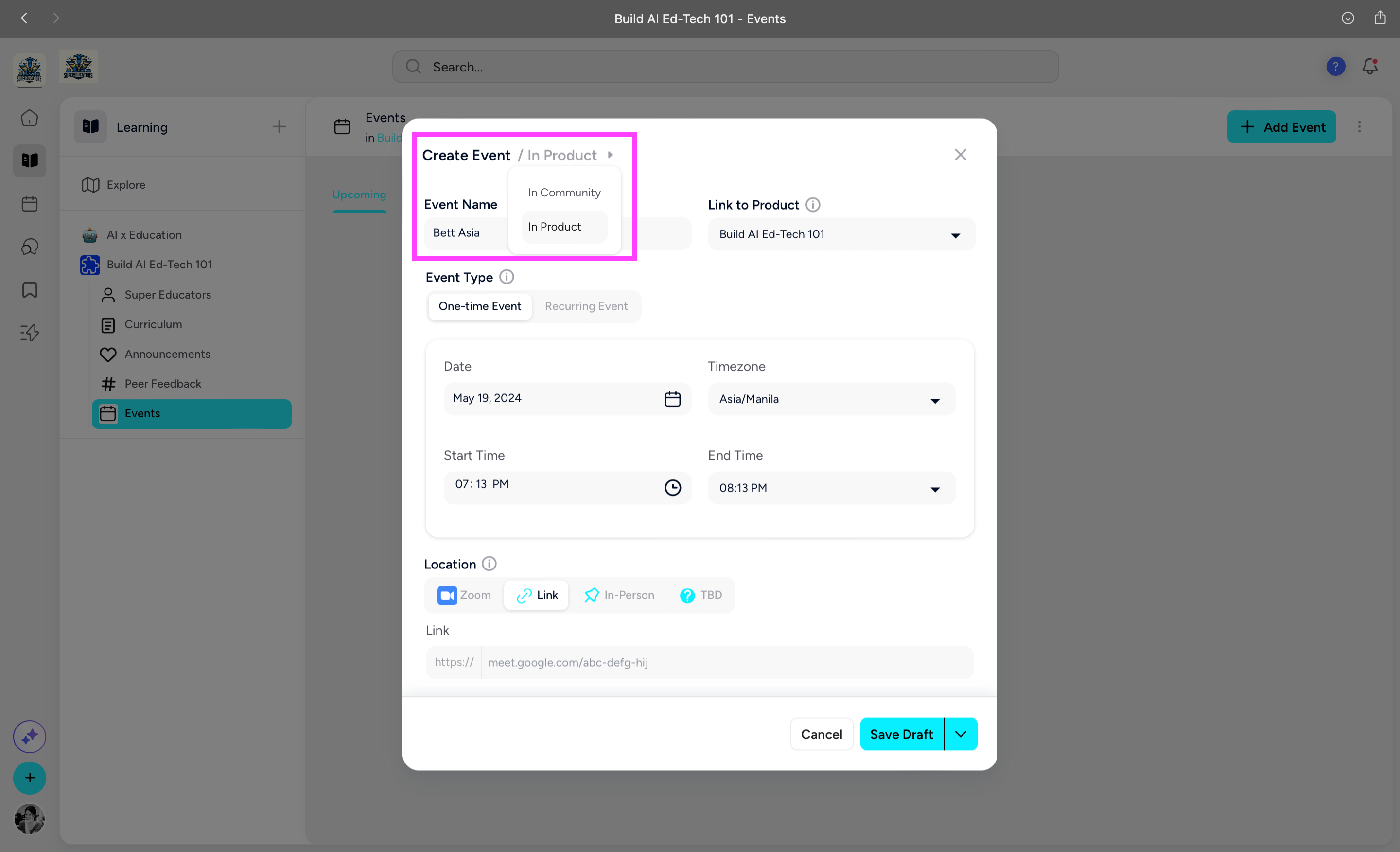Open the Upcoming events tab
The image size is (1400, 852).
(x=359, y=195)
